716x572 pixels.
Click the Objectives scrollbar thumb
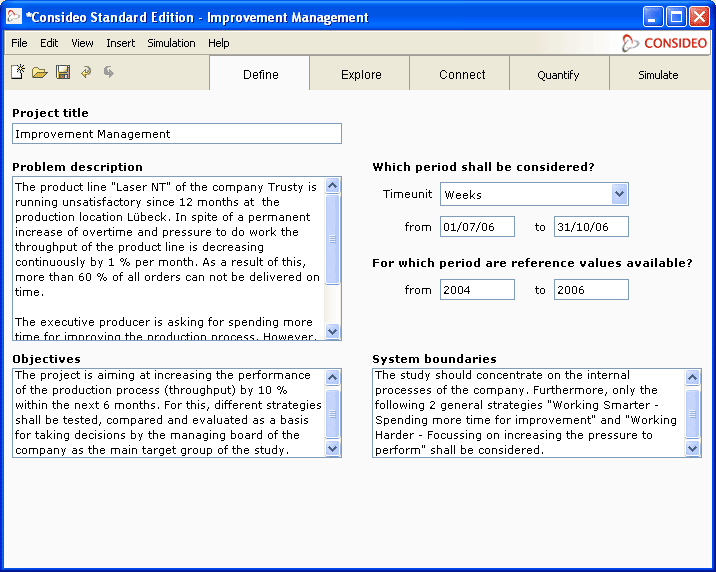point(332,413)
